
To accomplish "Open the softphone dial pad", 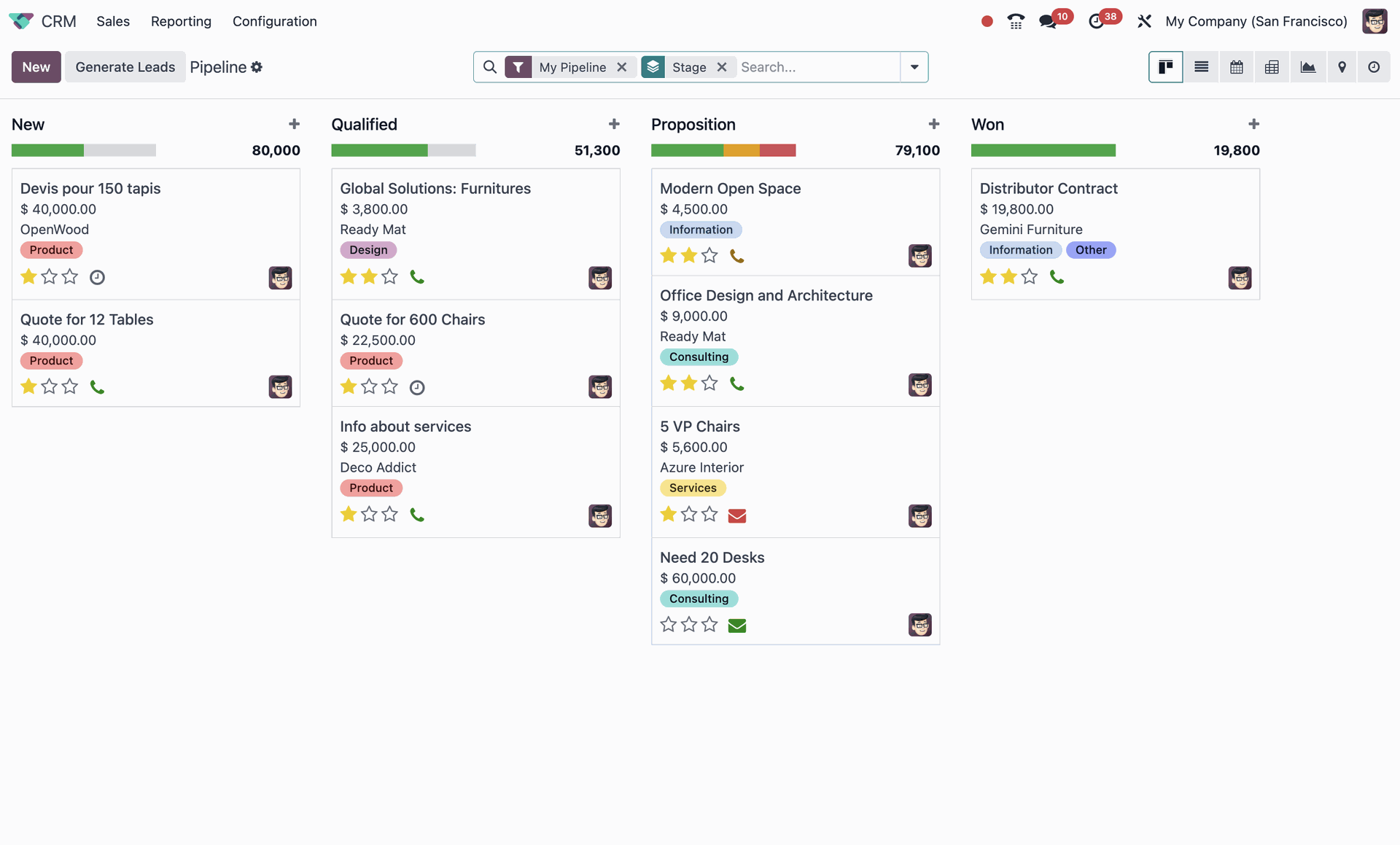I will click(1016, 21).
